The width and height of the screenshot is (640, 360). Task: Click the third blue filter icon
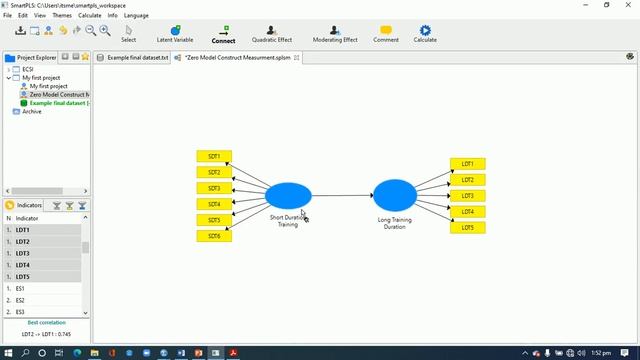pos(82,206)
